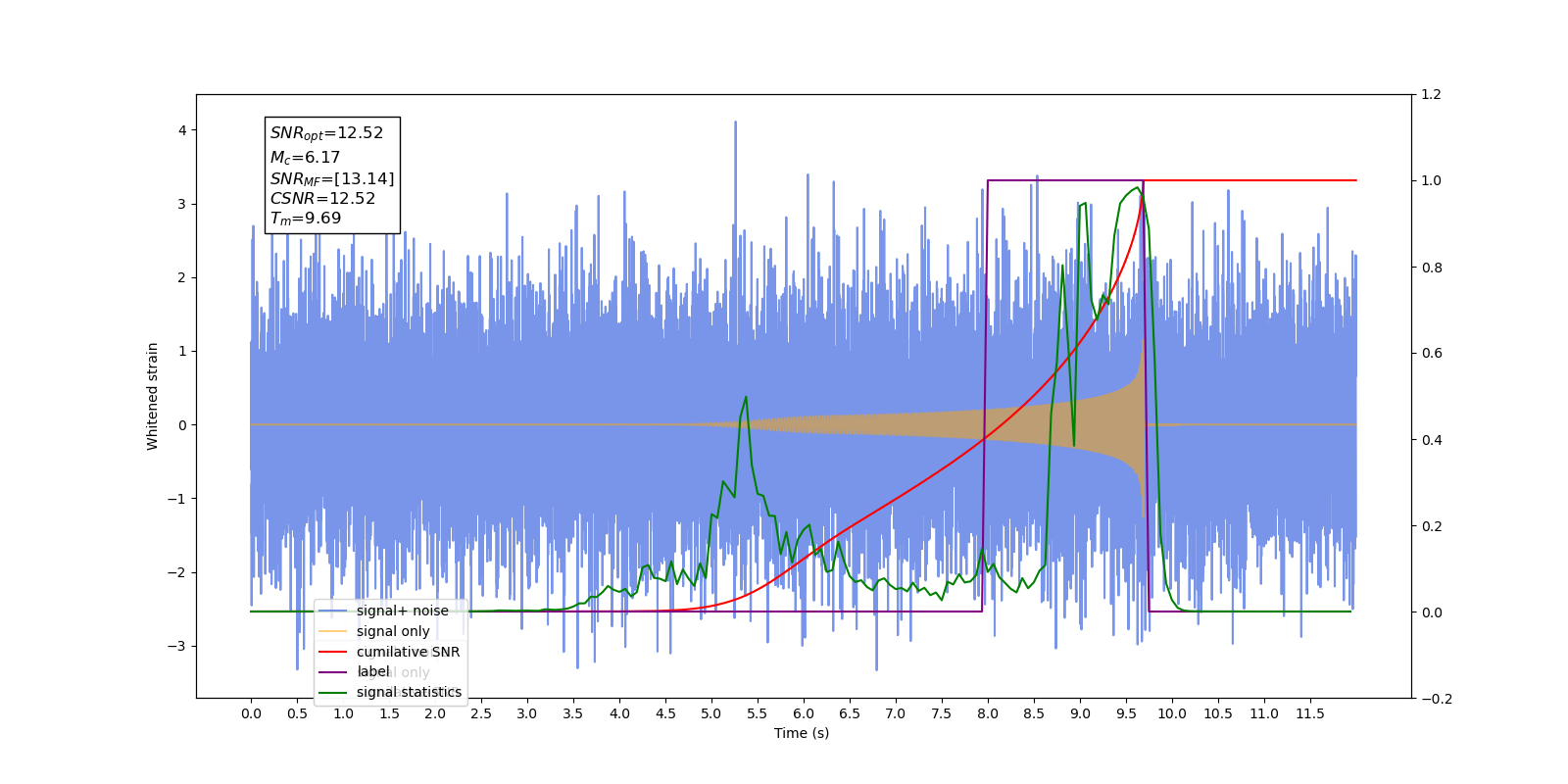This screenshot has height=784, width=1568.
Task: Click the tallest blue noise spike near 5.25 s
Action: [x=735, y=123]
